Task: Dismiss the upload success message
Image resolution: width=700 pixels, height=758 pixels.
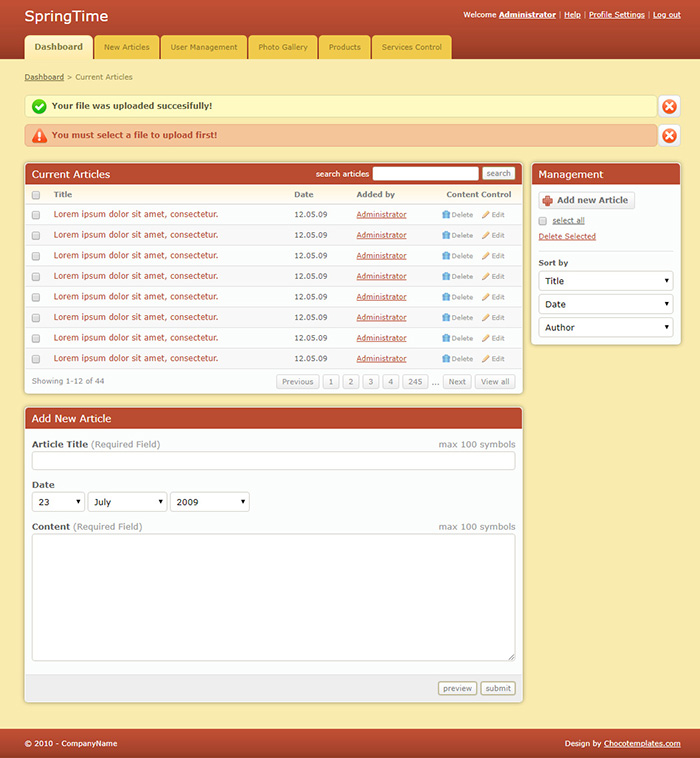Action: (x=669, y=106)
